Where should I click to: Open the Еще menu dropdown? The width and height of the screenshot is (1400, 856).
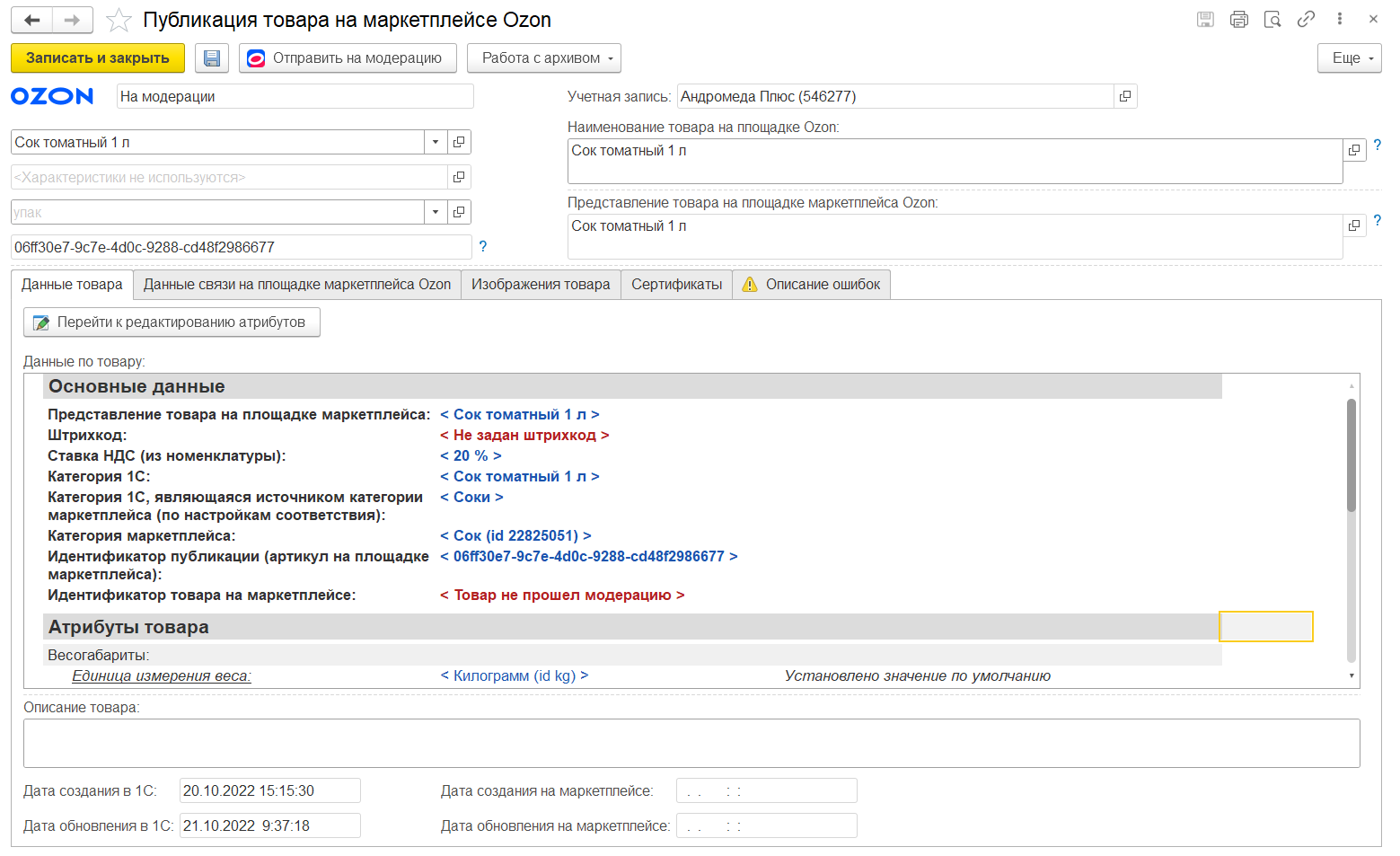point(1350,58)
